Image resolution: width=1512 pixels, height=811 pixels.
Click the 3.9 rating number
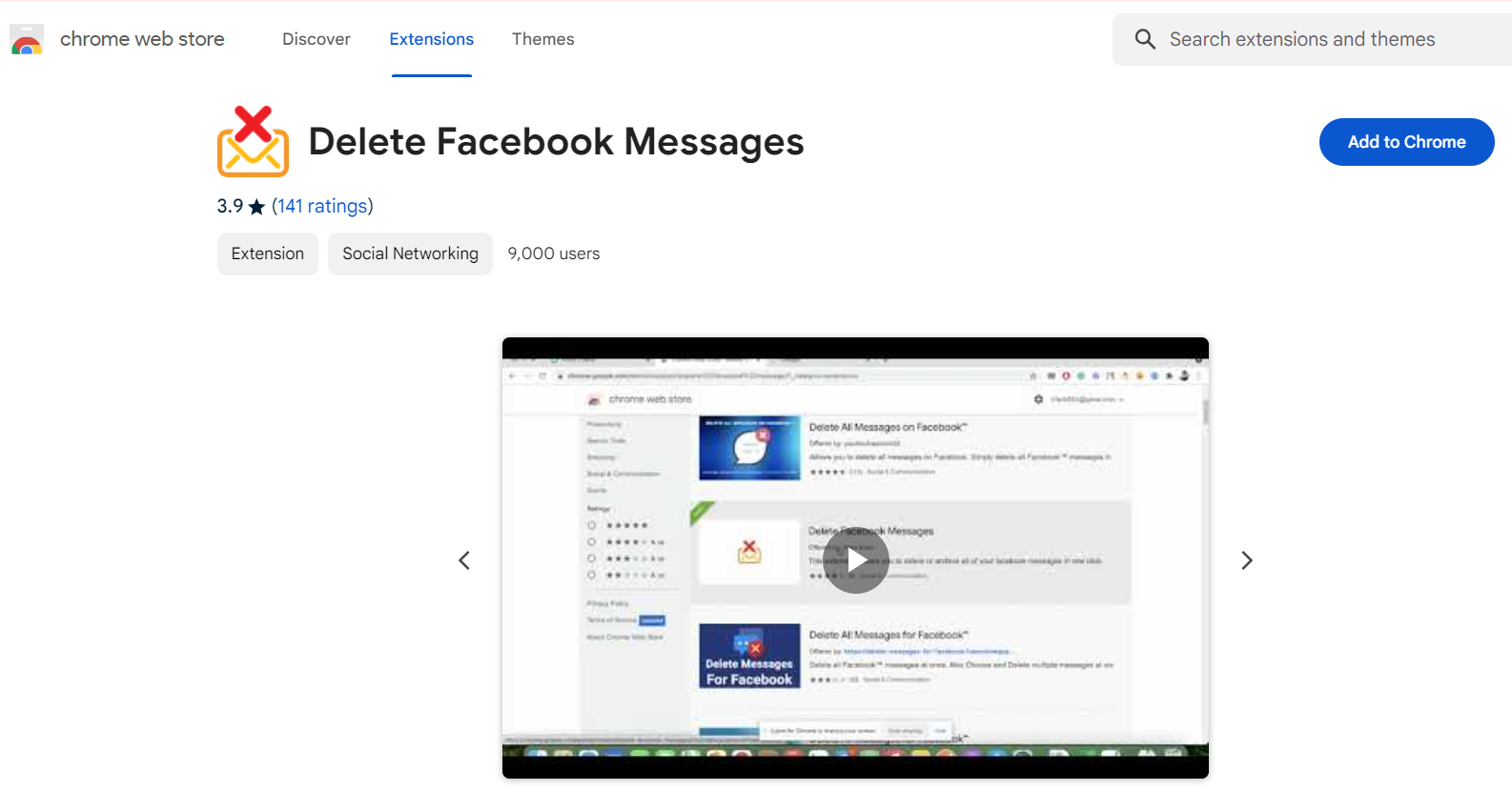[230, 206]
